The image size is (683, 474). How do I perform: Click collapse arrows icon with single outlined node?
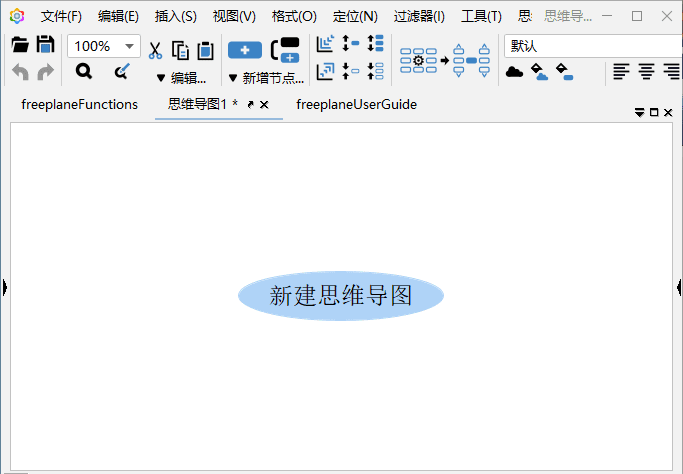(351, 71)
